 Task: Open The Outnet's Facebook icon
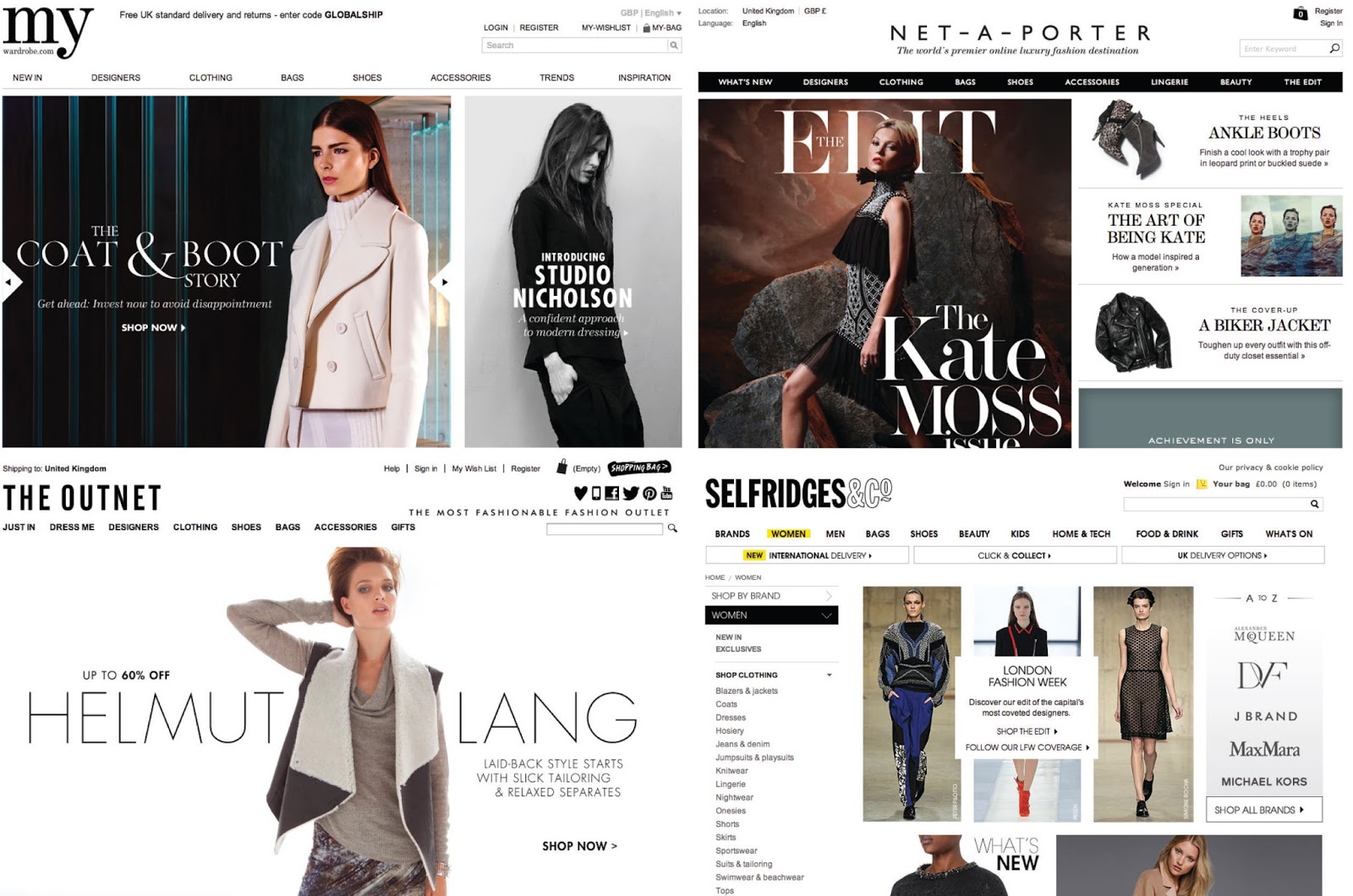pyautogui.click(x=611, y=493)
